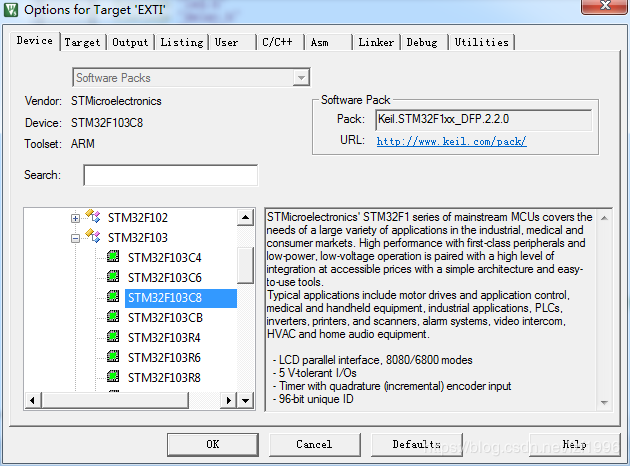This screenshot has width=630, height=466.
Task: Switch to the Linker tab
Action: tap(376, 42)
